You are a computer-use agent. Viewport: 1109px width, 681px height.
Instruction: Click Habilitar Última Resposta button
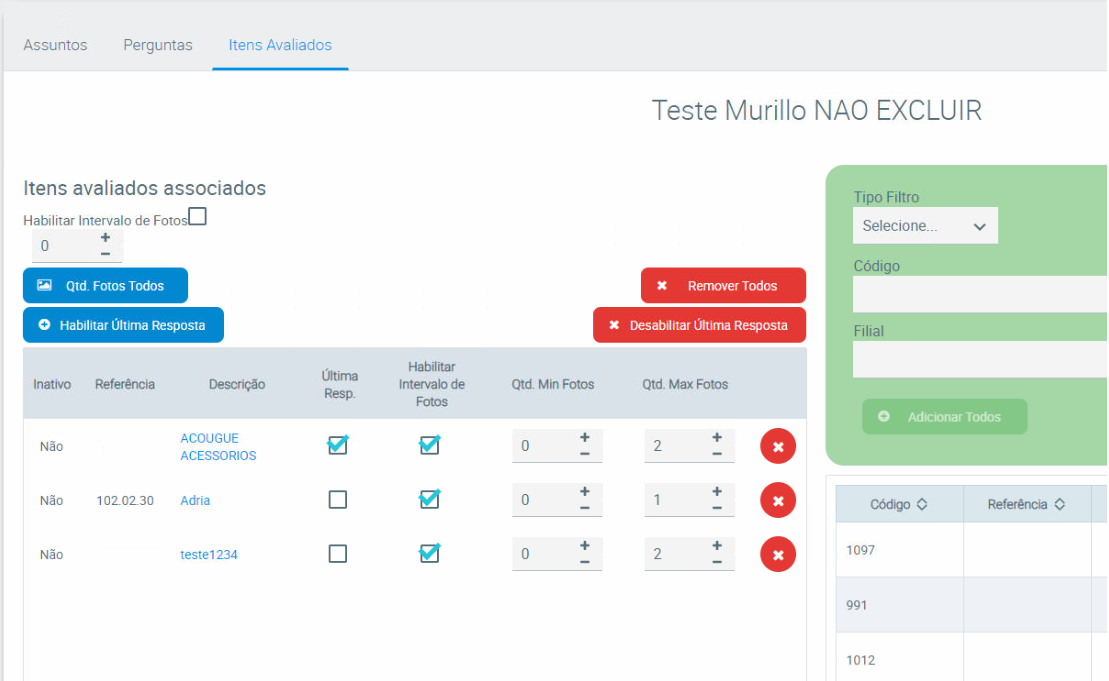(x=123, y=325)
